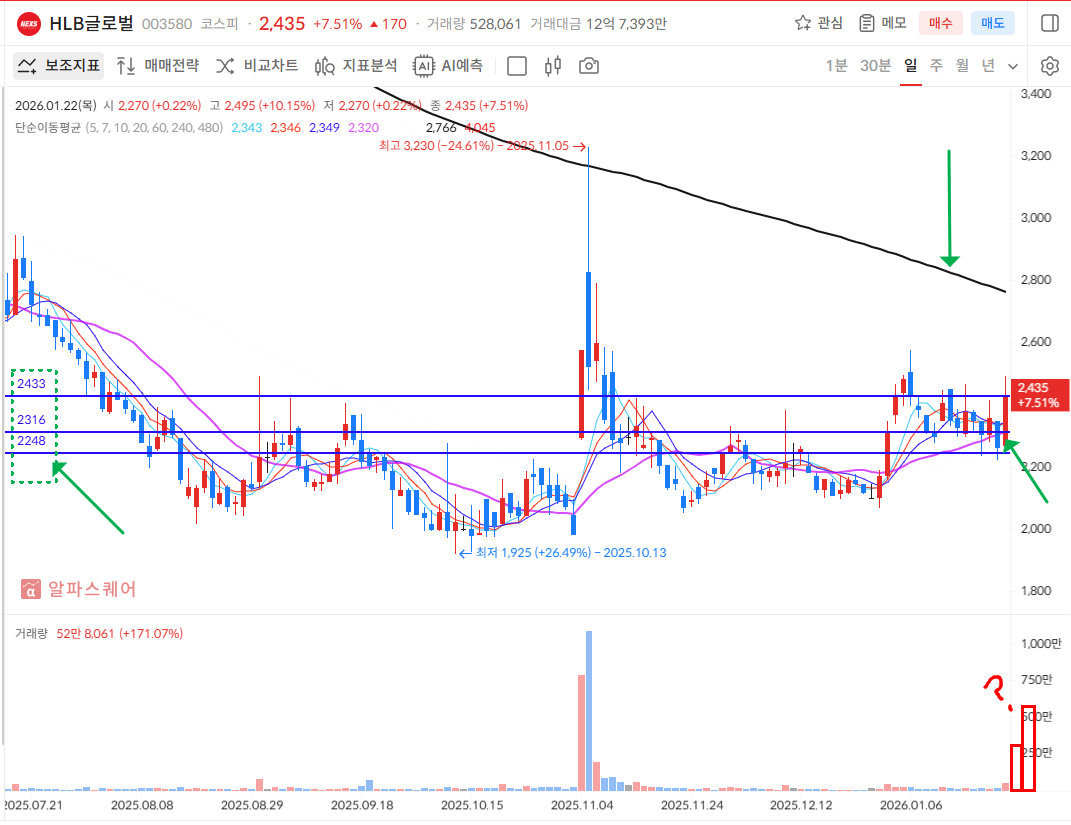Screen dimensions: 1071x825
Task: Toggle the side panel layout icon
Action: click(1049, 22)
